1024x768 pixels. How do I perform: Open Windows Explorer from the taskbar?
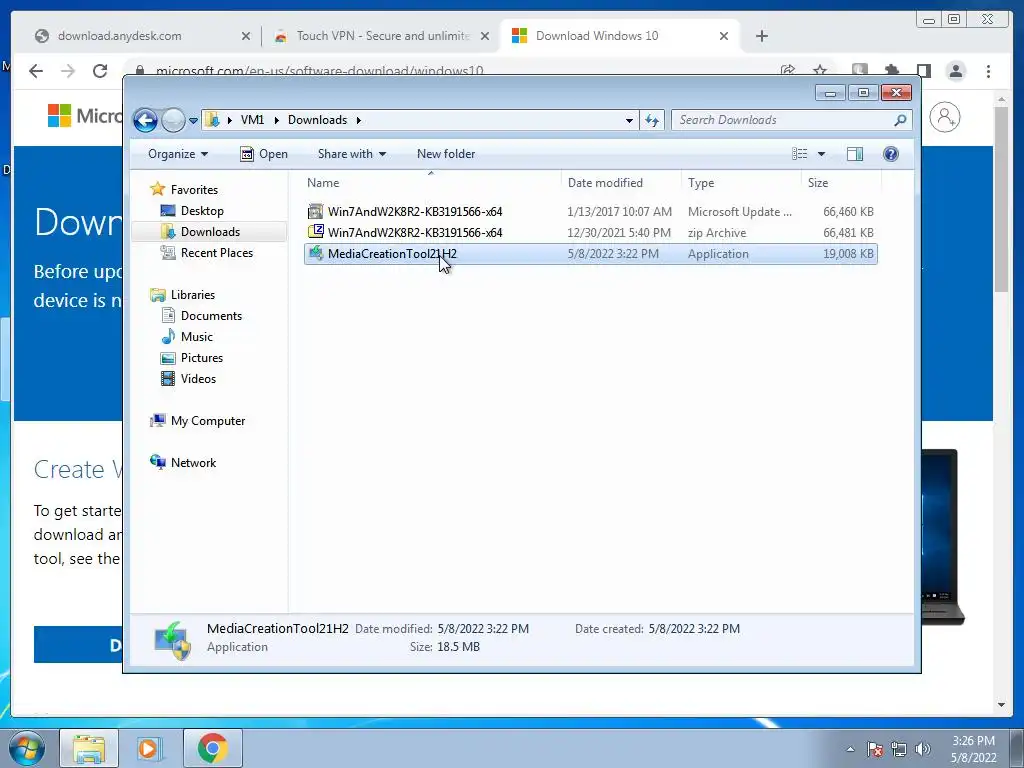89,748
